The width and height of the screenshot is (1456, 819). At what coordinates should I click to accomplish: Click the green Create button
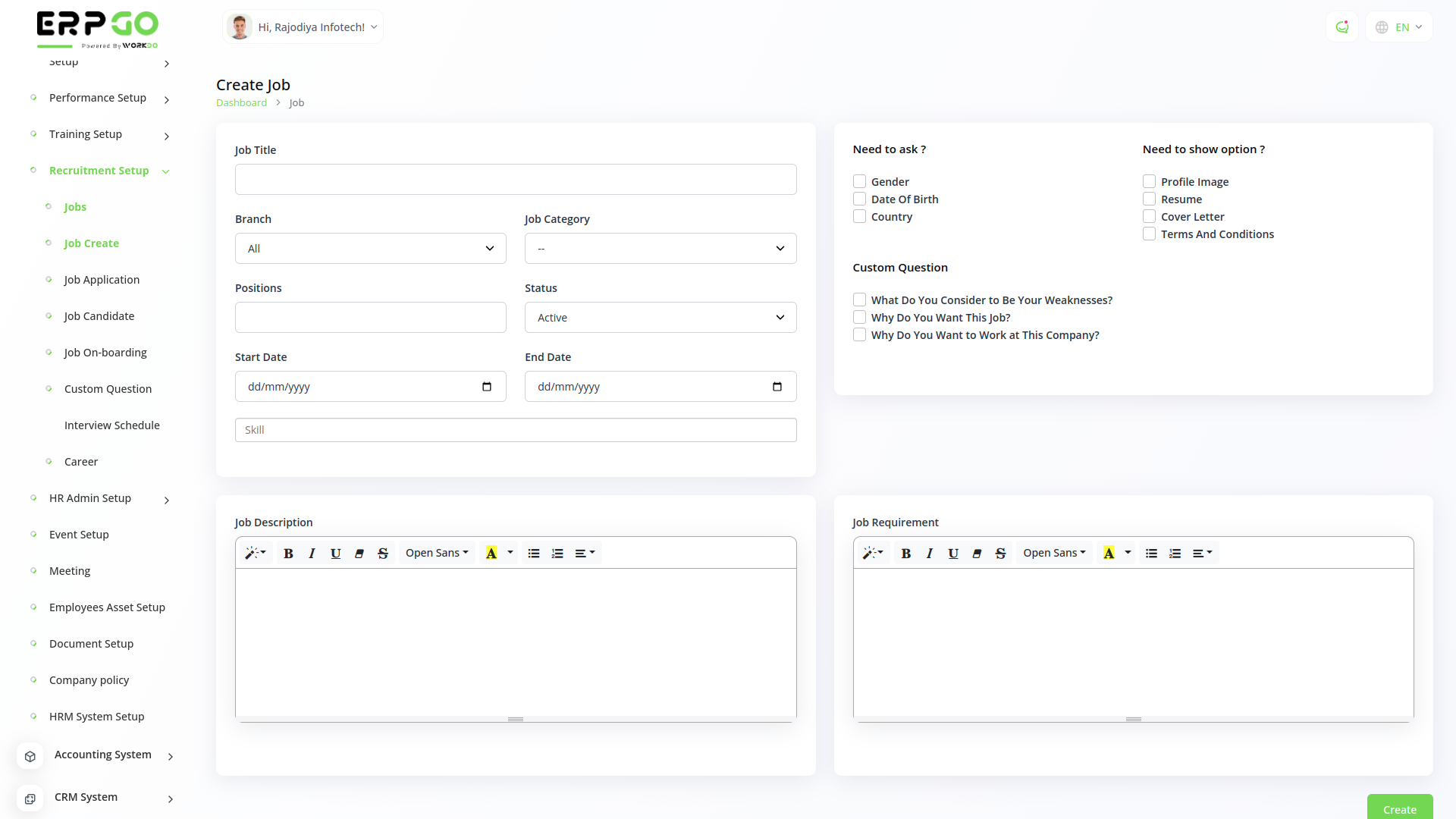(x=1399, y=808)
